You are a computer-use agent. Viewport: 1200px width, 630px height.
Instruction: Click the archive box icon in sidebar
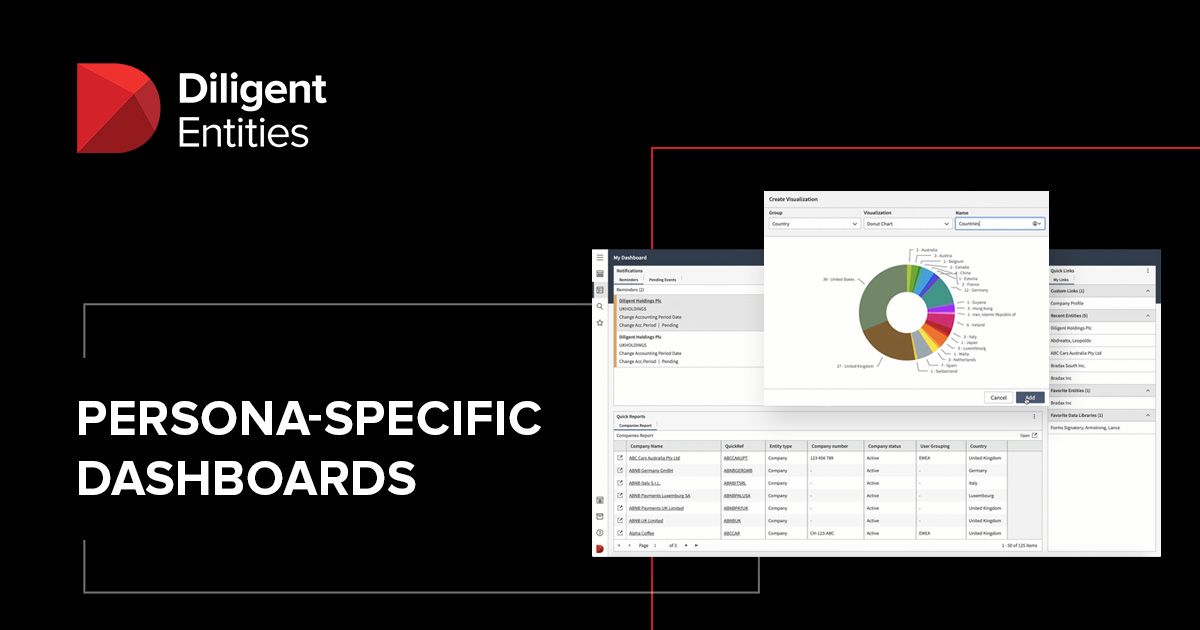pos(600,516)
